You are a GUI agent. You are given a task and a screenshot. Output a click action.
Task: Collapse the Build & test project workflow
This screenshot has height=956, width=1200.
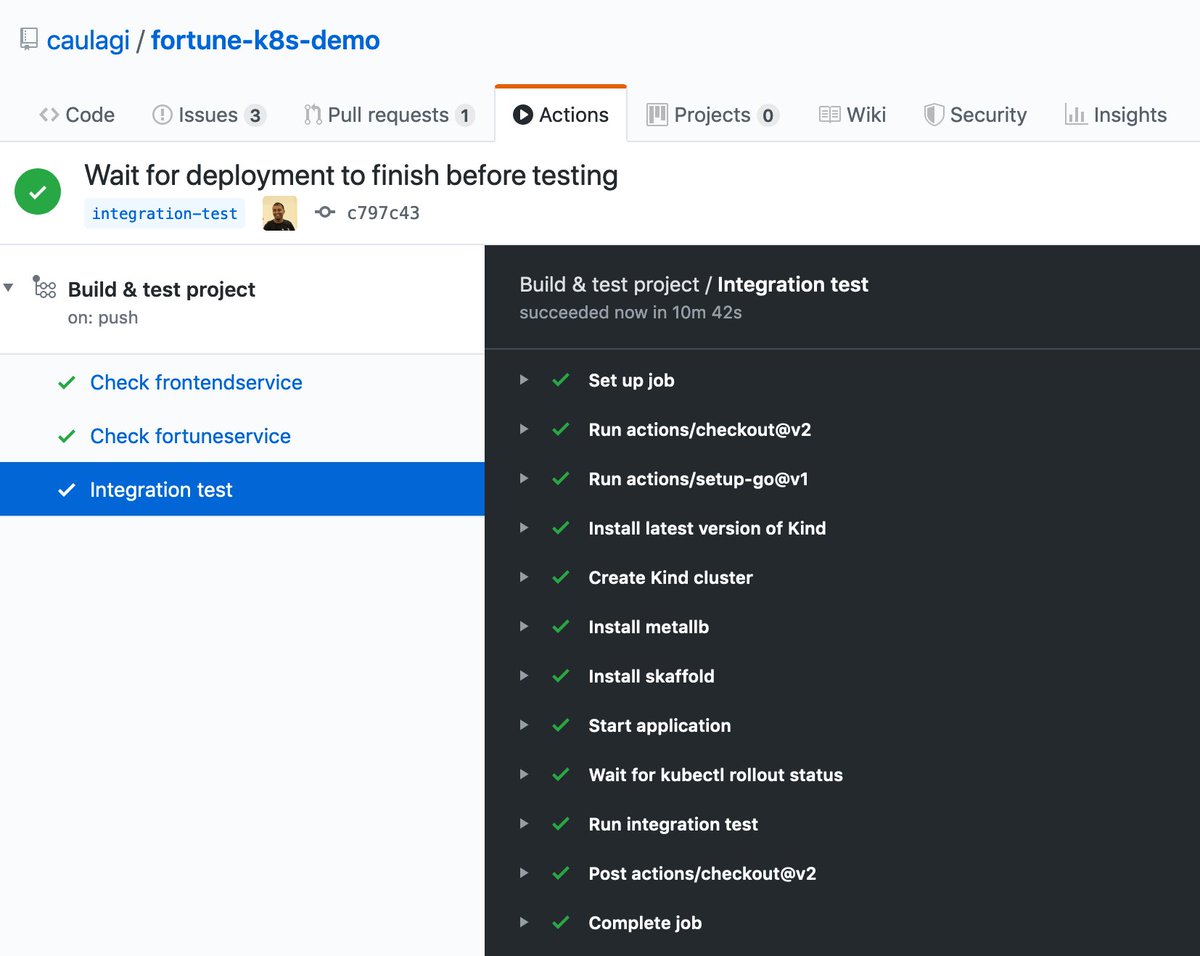pos(9,288)
